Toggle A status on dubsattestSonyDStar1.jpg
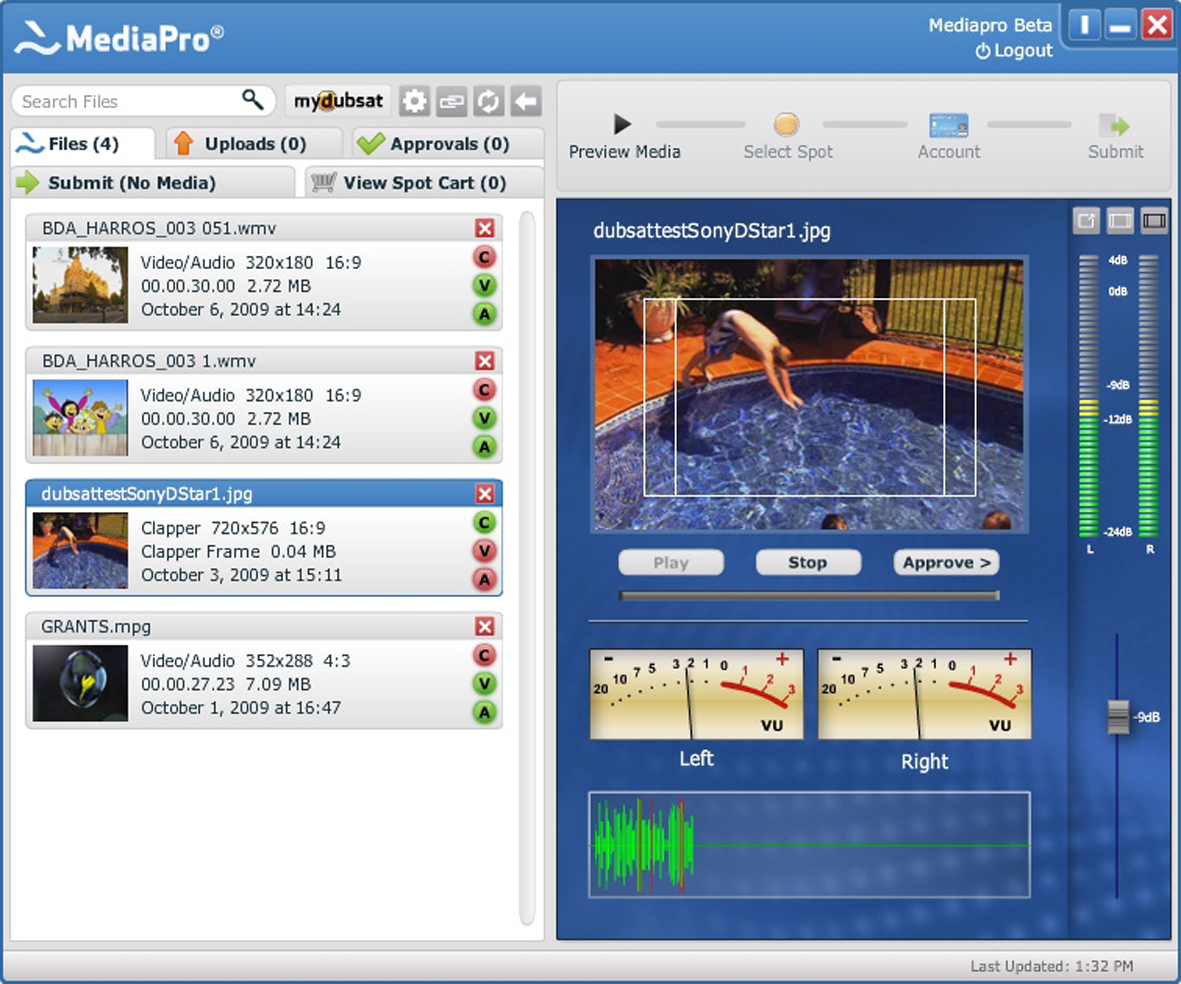The height and width of the screenshot is (984, 1181). (x=485, y=579)
